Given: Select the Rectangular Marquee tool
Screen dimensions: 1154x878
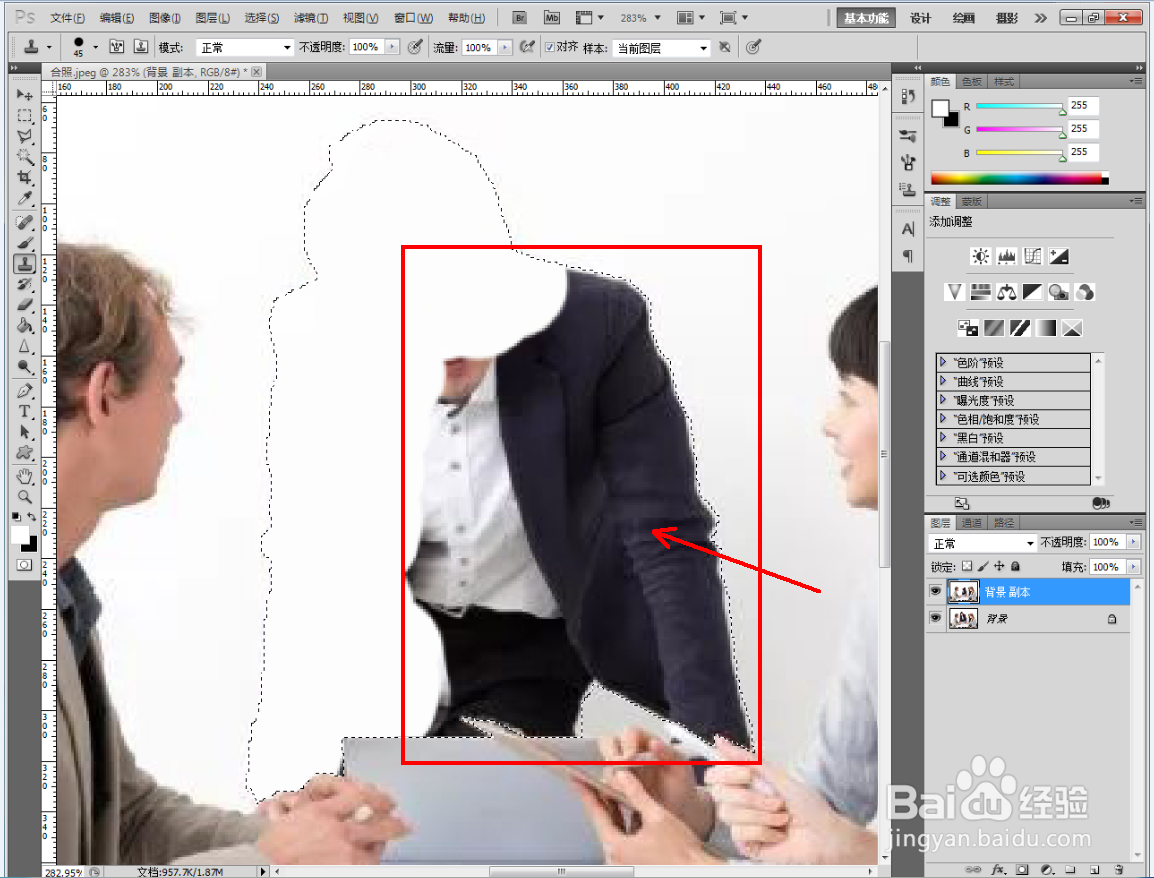Looking at the screenshot, I should [24, 116].
